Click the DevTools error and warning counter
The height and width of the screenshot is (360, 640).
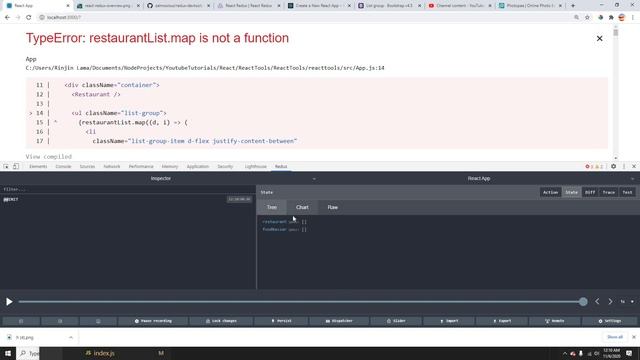click(594, 167)
